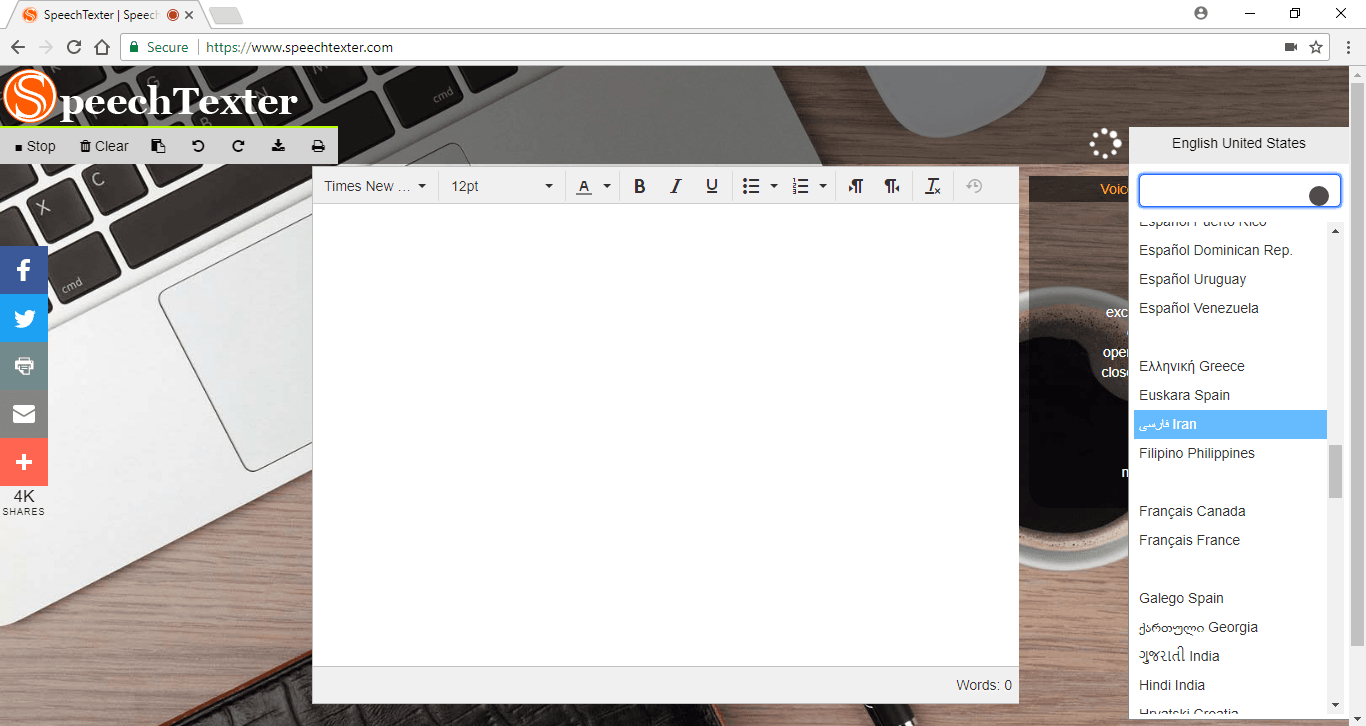Open the 12pt font size dropdown
This screenshot has height=726, width=1366.
[x=501, y=186]
